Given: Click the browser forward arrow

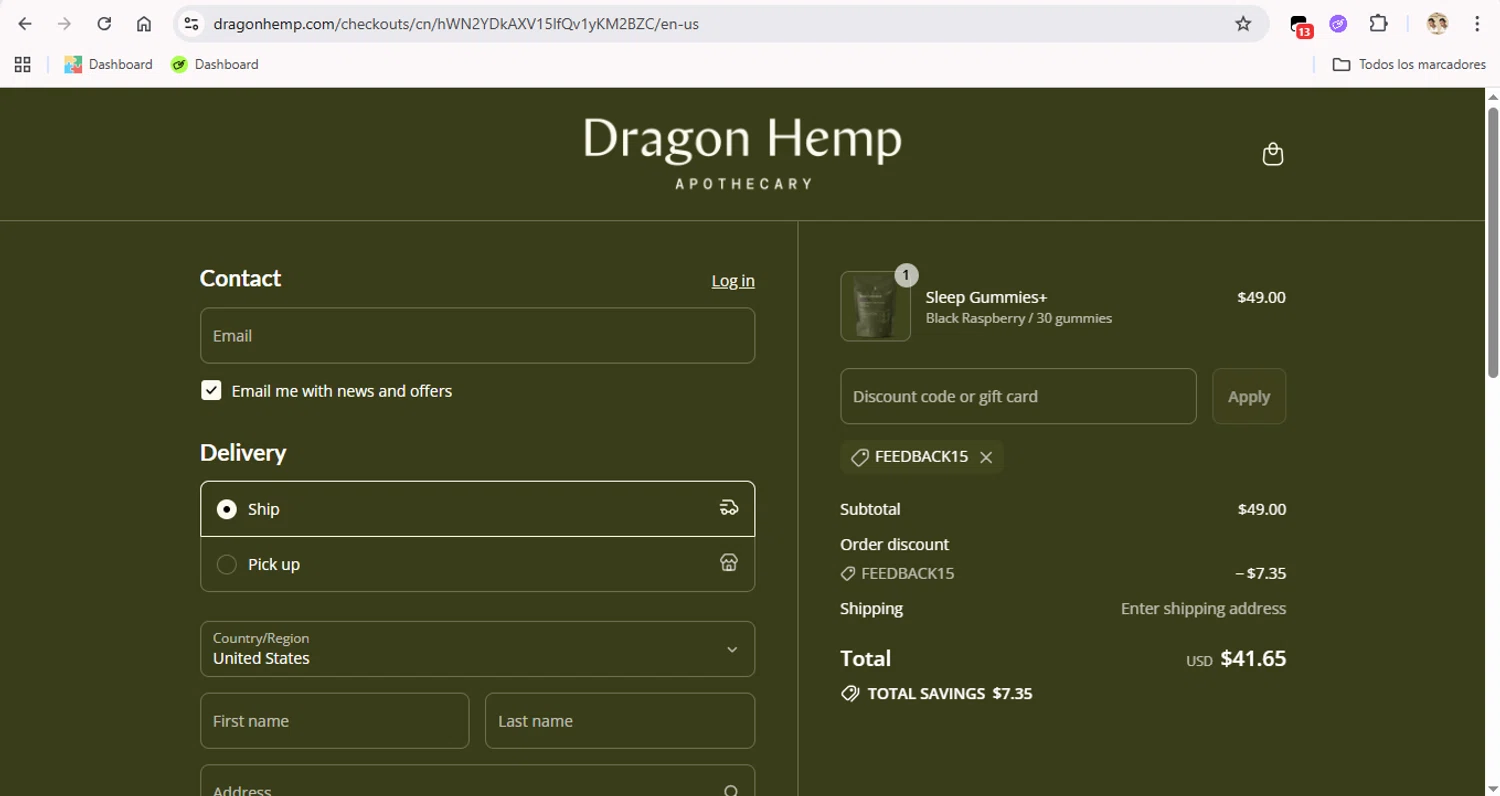Looking at the screenshot, I should [x=65, y=24].
